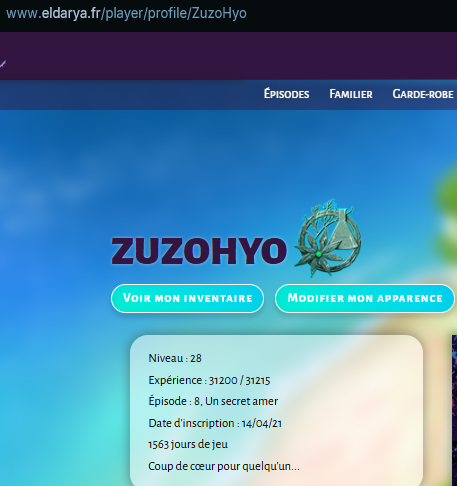Click the 'Épisode : 8, Un secret amer' line
Viewport: 457px width, 486px height.
click(x=213, y=401)
